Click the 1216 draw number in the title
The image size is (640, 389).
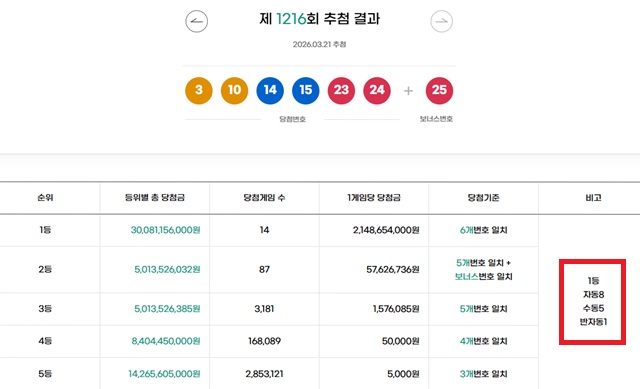click(291, 19)
